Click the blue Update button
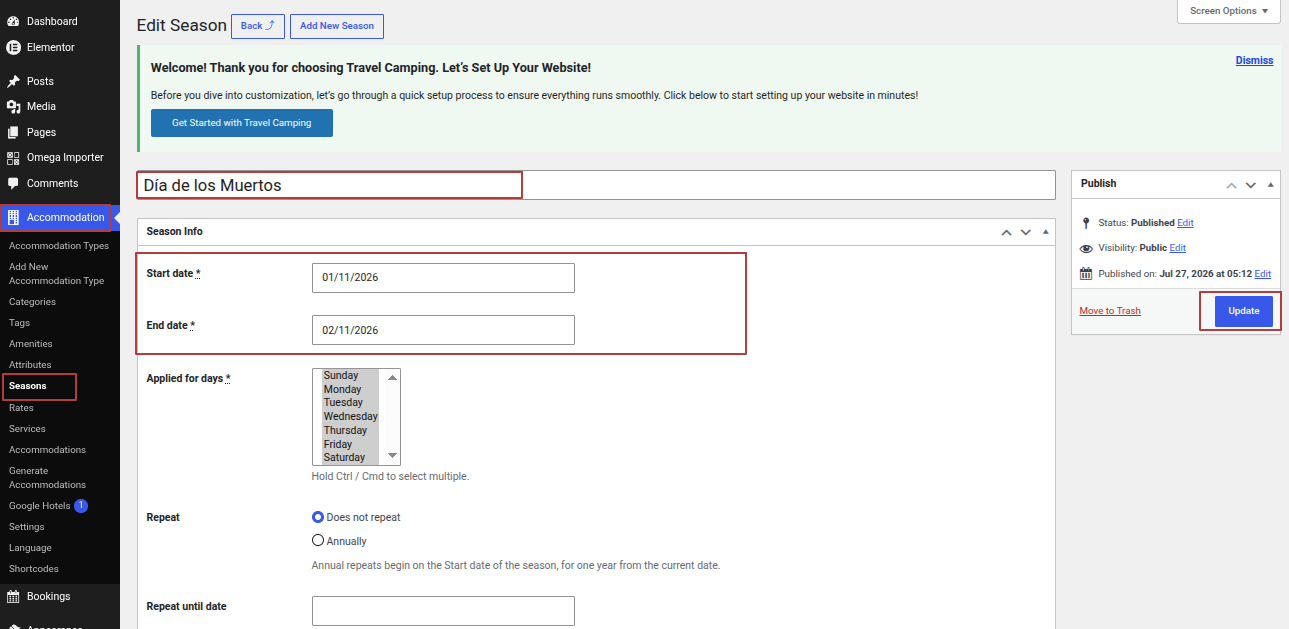 (1244, 311)
